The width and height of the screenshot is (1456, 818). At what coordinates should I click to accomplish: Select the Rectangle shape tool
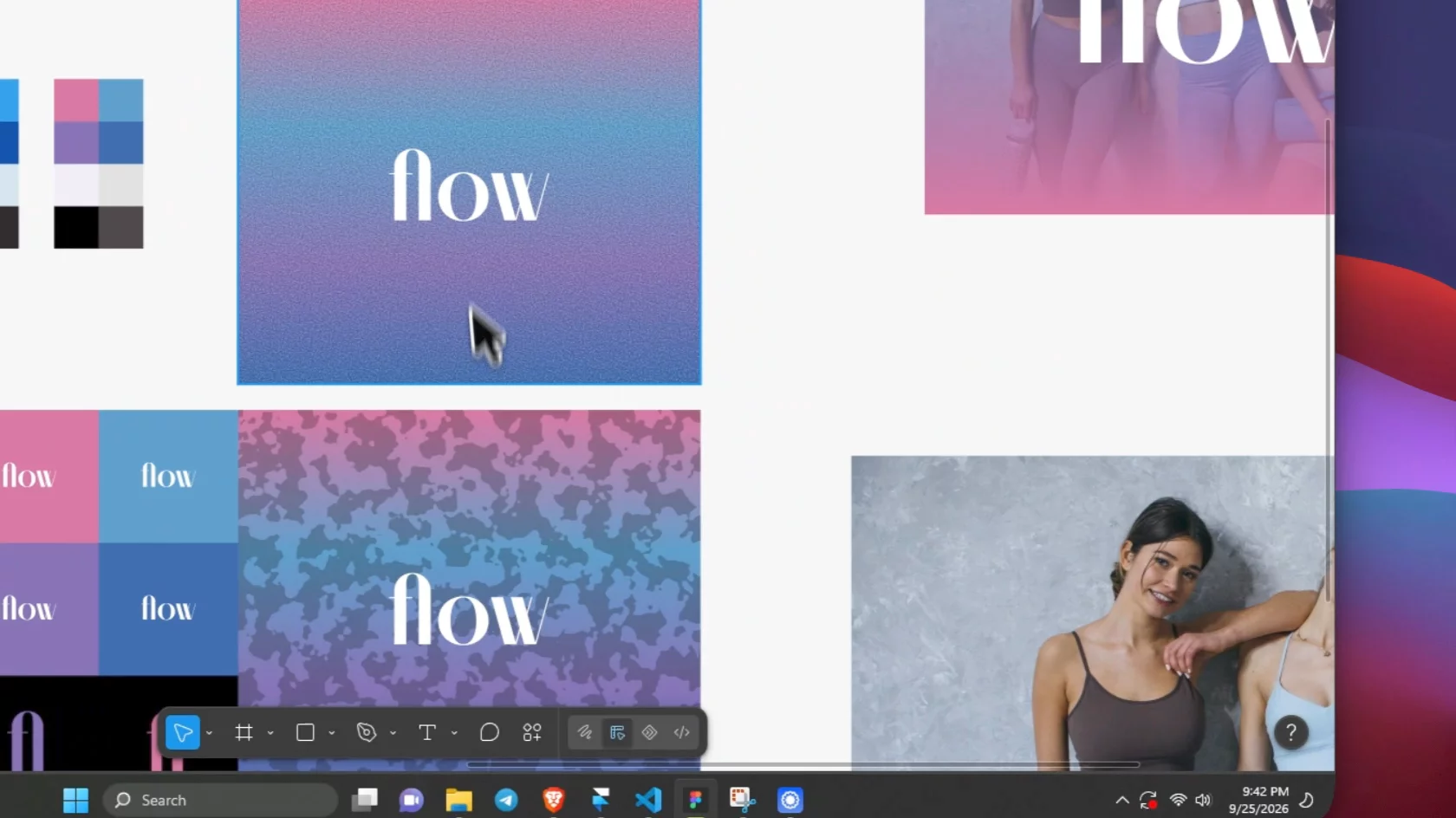pyautogui.click(x=305, y=733)
